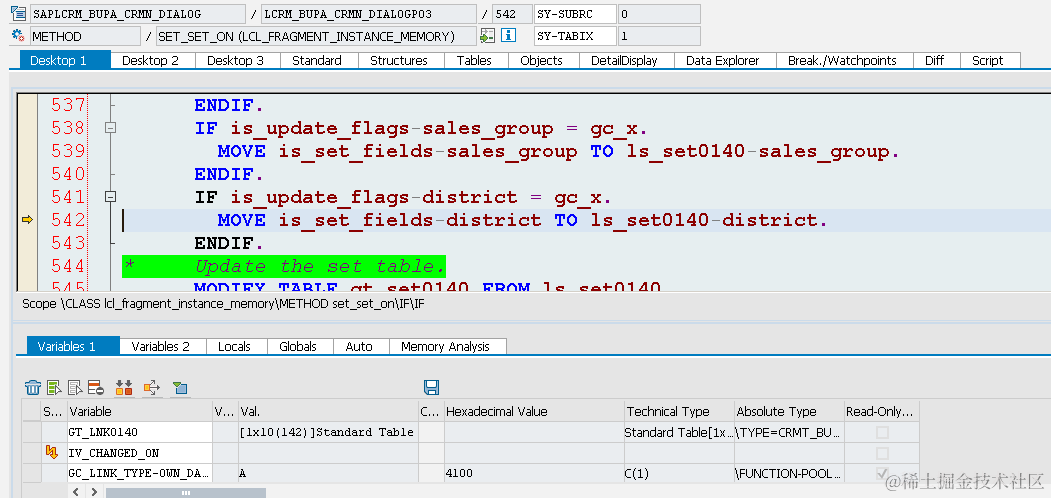Toggle the Read-Only checkbox for GC_LINK_TYPE-OWN_DA
The image size is (1051, 498).
point(883,473)
